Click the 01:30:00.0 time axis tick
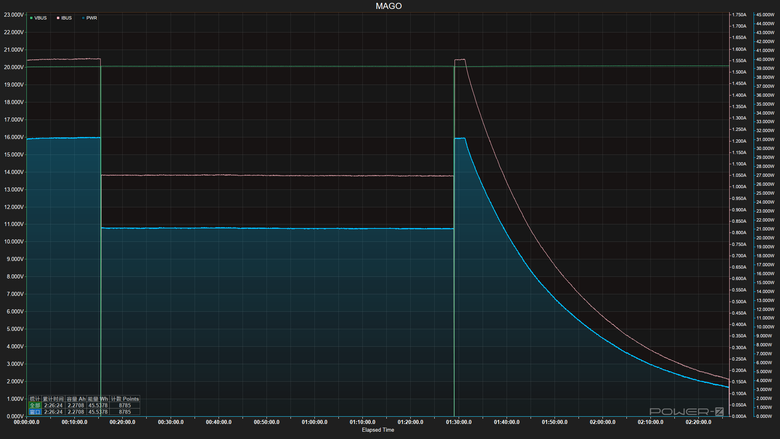Screen dimensions: 780x439 [x=459, y=422]
